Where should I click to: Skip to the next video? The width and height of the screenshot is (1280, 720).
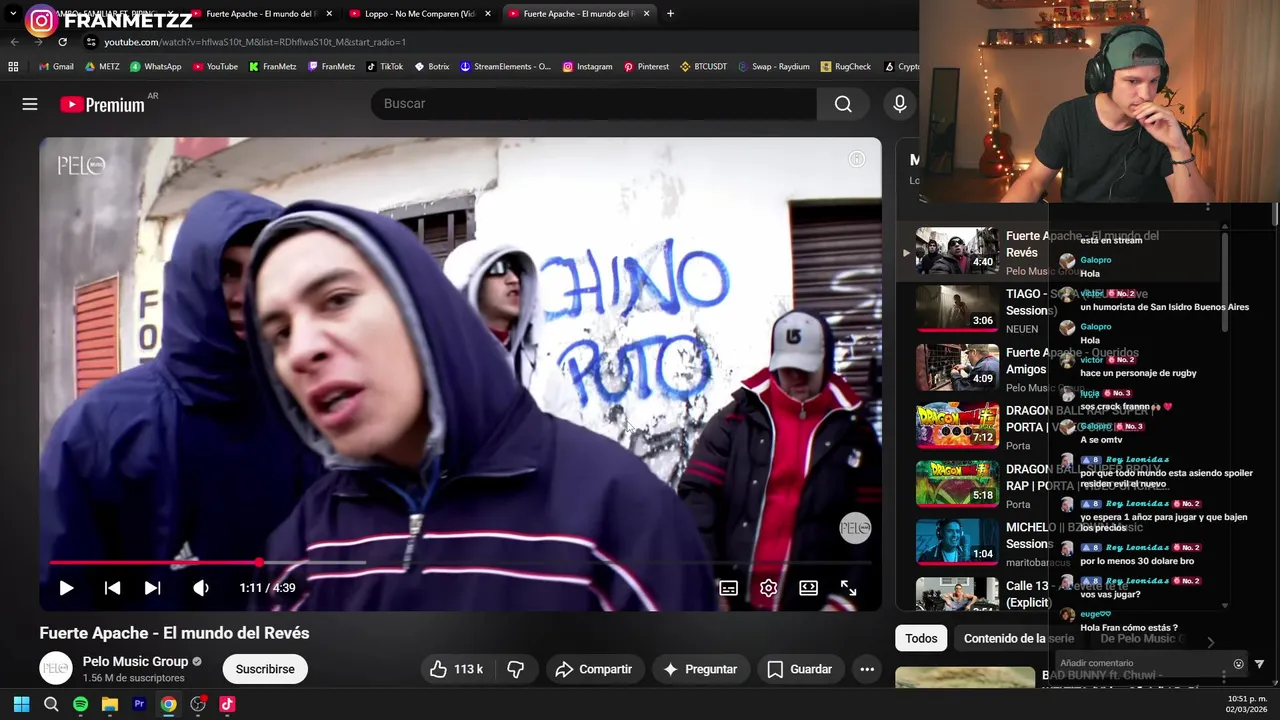[152, 588]
